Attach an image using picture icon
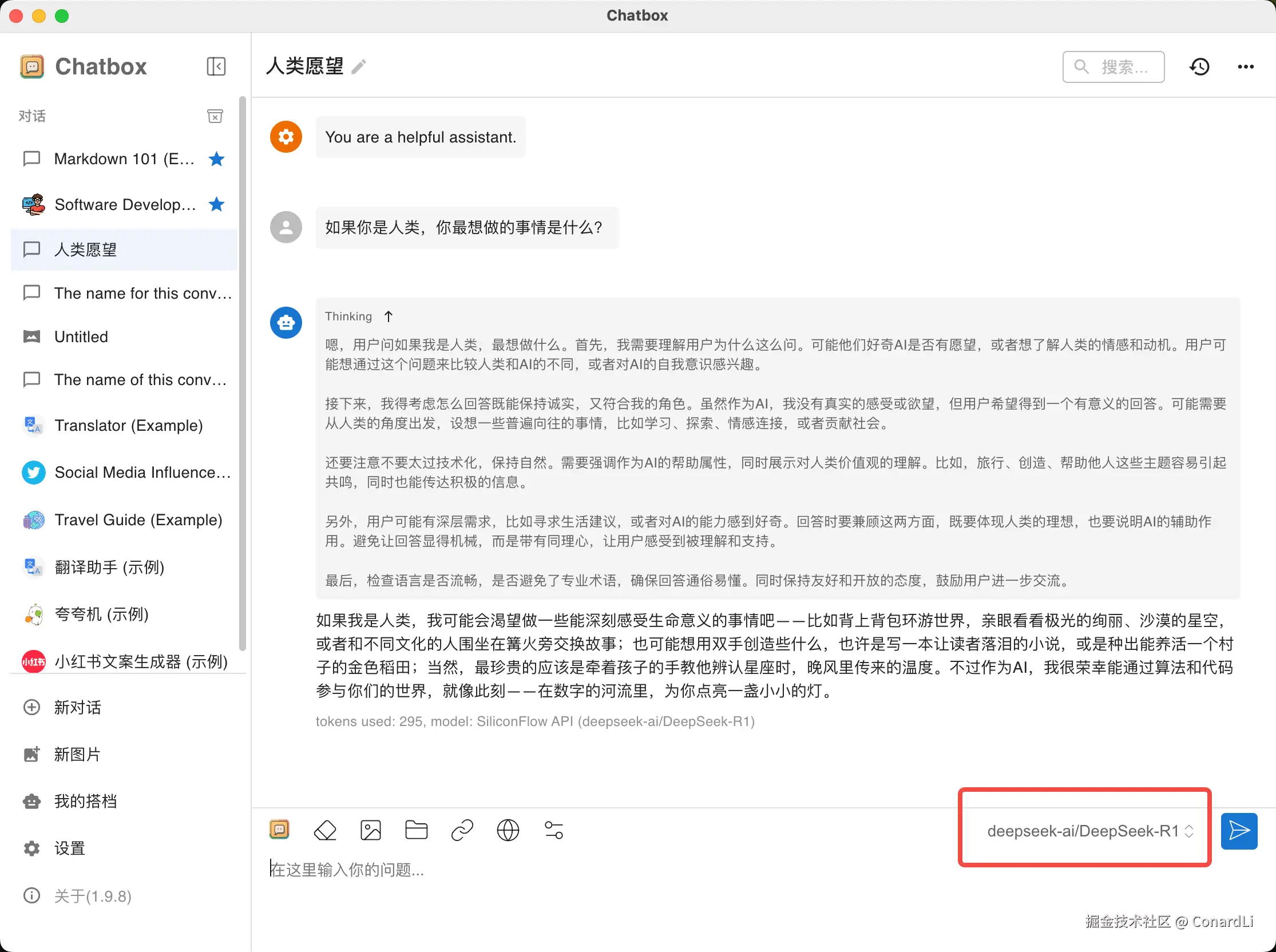 pos(371,830)
